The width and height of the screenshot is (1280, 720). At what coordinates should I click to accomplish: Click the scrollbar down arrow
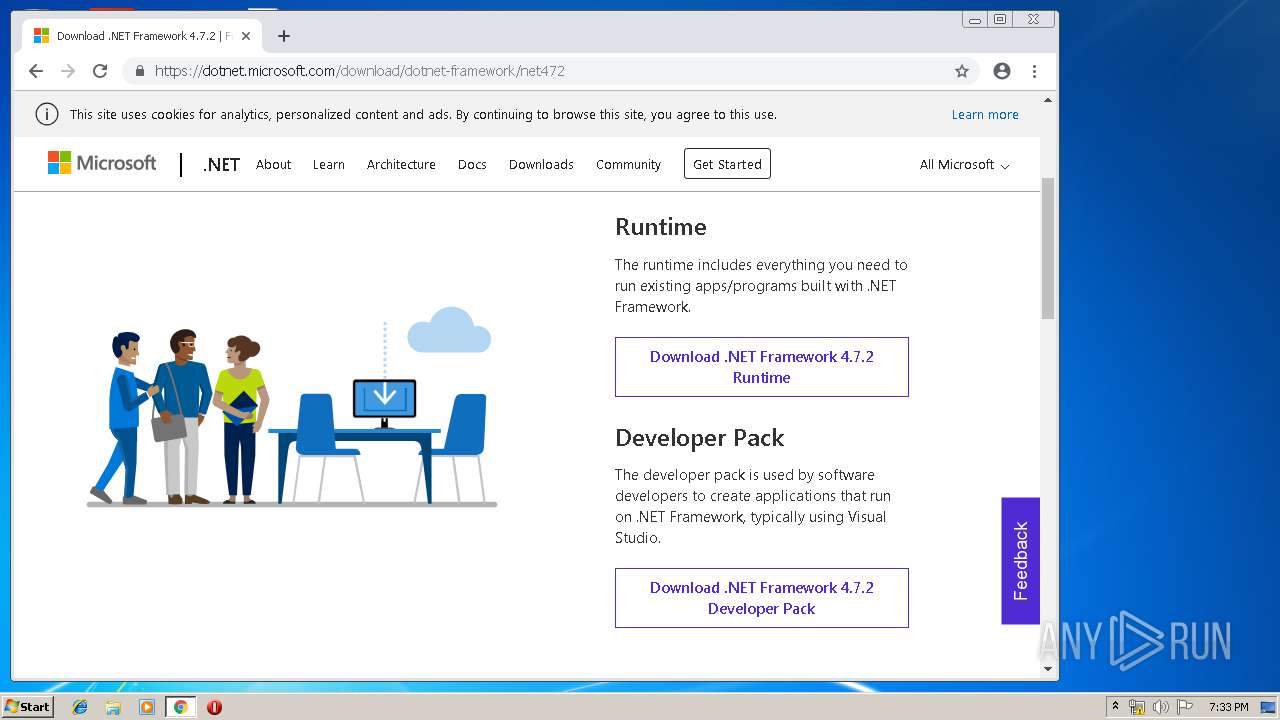1048,669
